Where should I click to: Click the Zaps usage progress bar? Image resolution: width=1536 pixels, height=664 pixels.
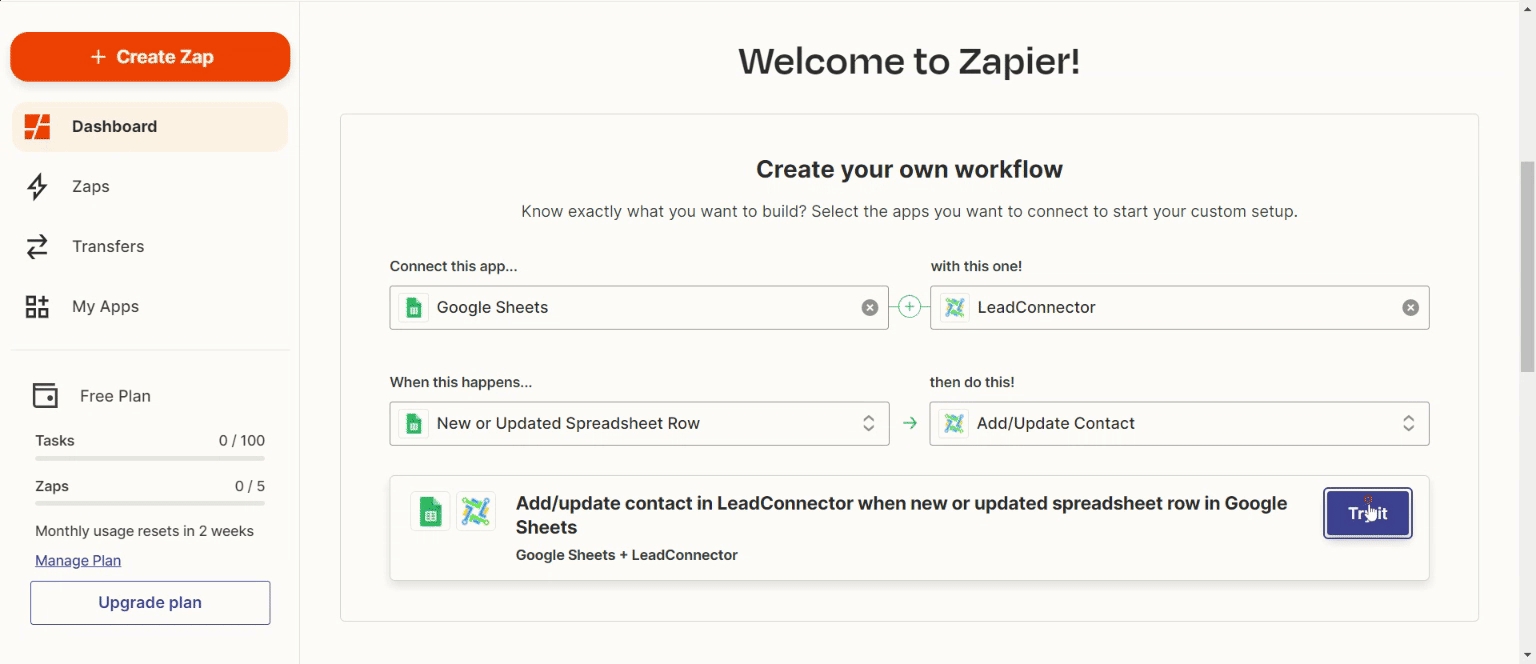[x=150, y=504]
